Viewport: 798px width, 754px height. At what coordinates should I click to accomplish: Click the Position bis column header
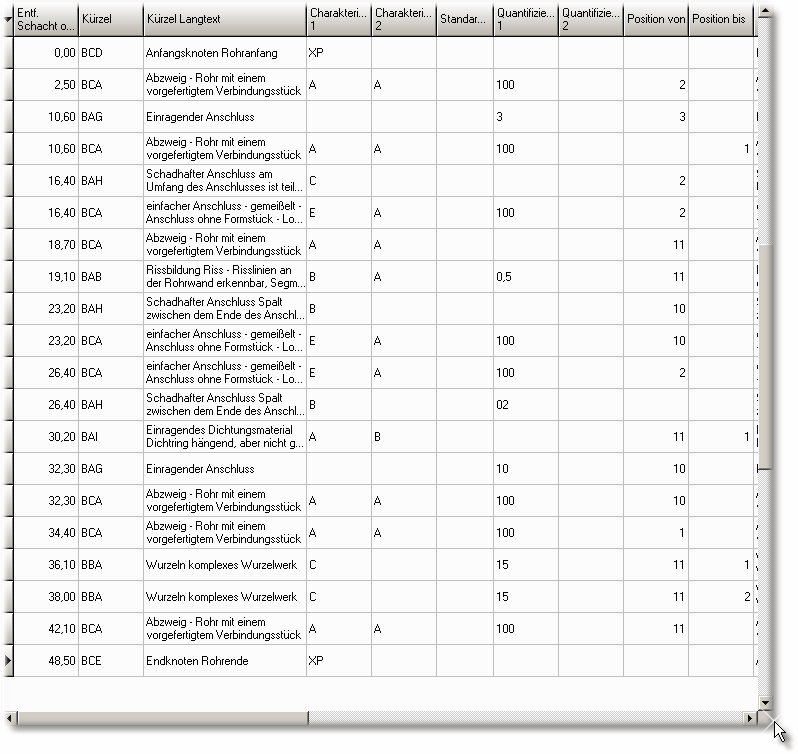click(x=720, y=19)
